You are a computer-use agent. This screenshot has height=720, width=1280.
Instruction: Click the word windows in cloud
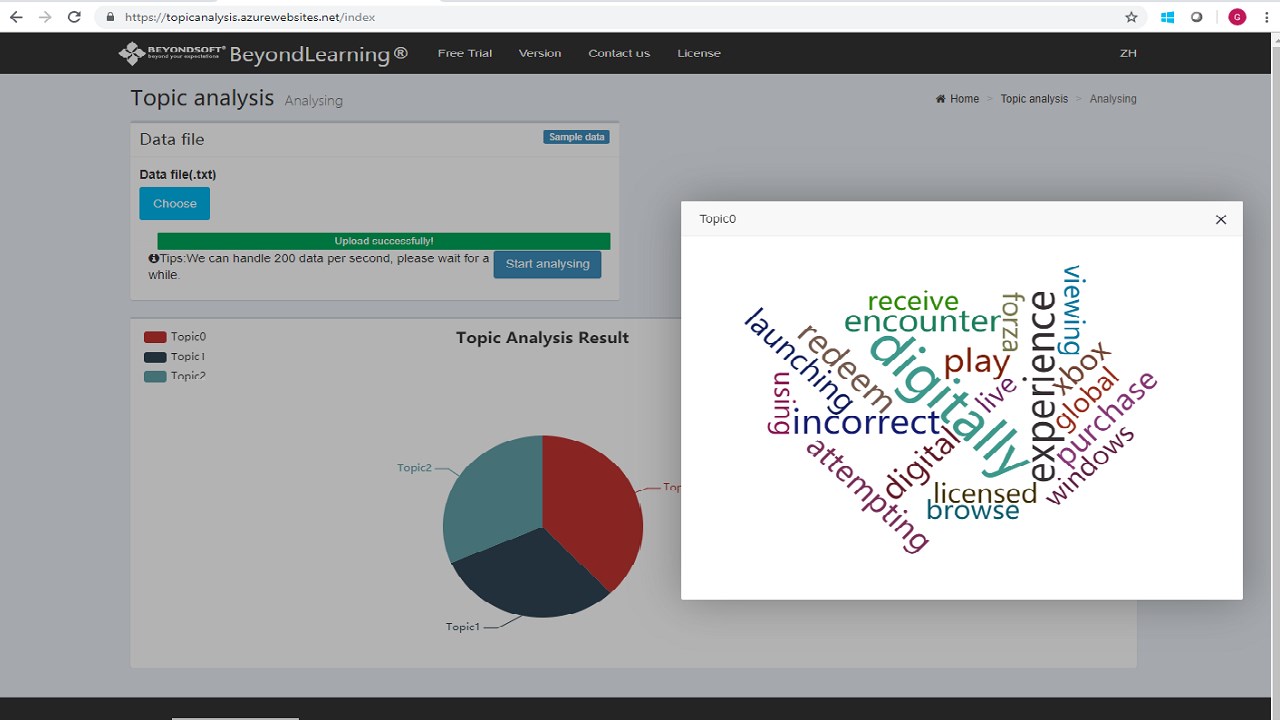coord(1090,466)
